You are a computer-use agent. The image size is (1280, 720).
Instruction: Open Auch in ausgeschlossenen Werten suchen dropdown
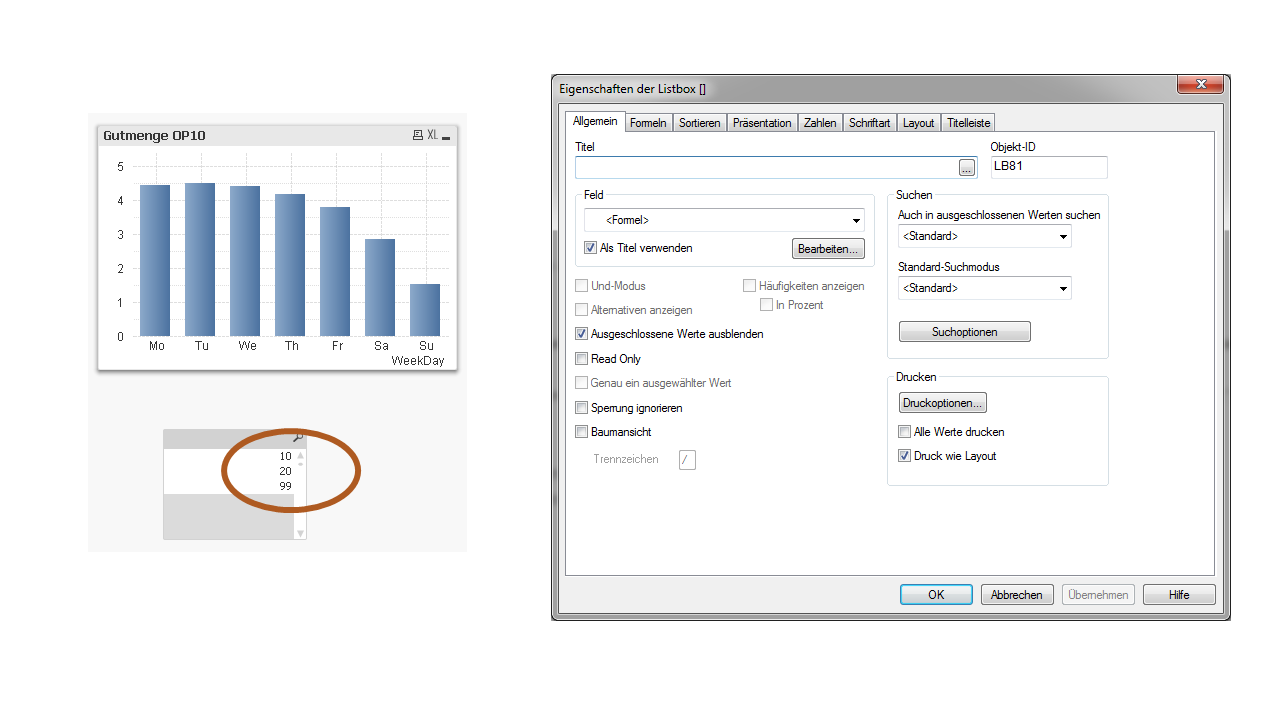coord(985,236)
